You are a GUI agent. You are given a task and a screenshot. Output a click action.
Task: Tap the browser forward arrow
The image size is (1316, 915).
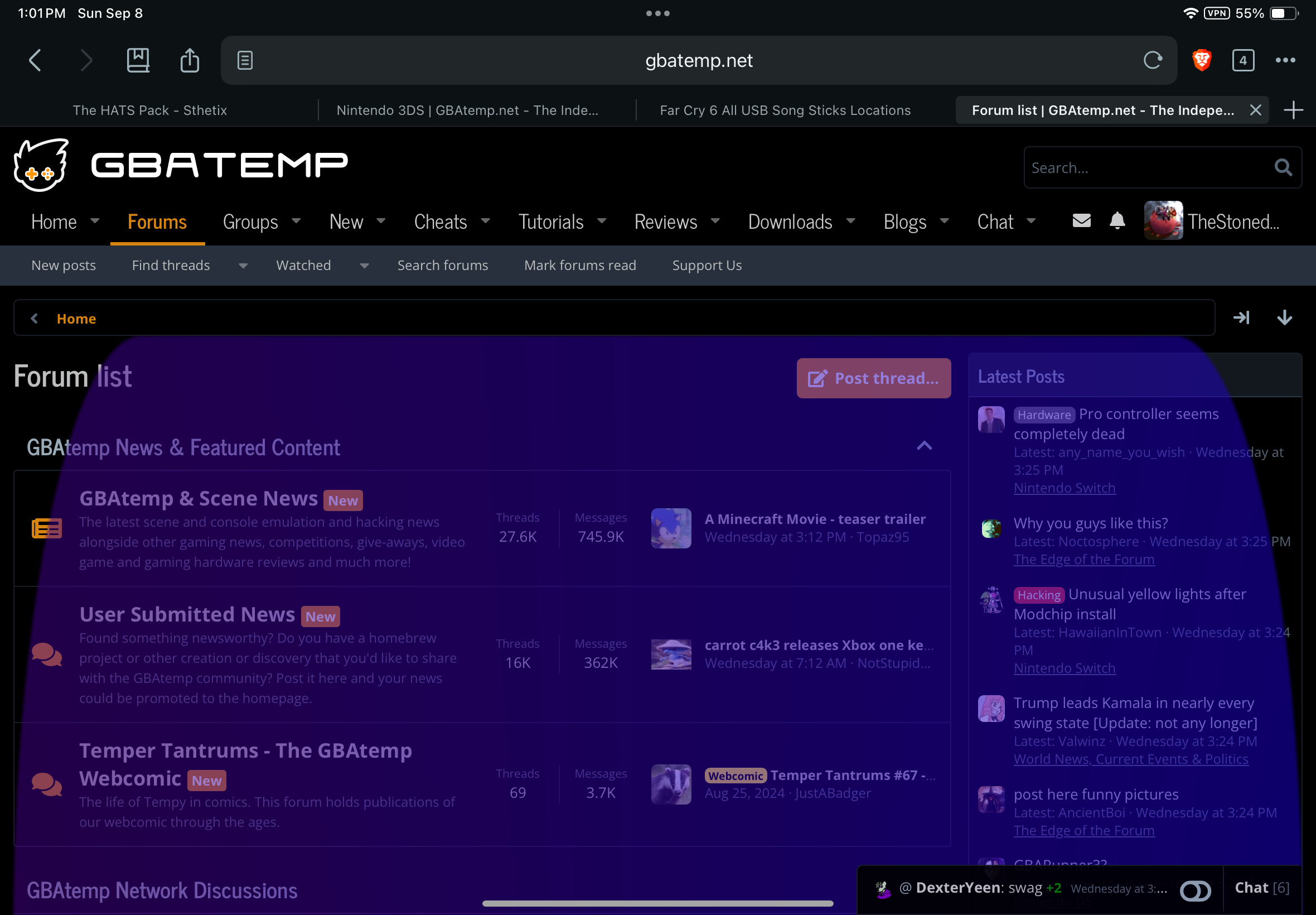[86, 60]
